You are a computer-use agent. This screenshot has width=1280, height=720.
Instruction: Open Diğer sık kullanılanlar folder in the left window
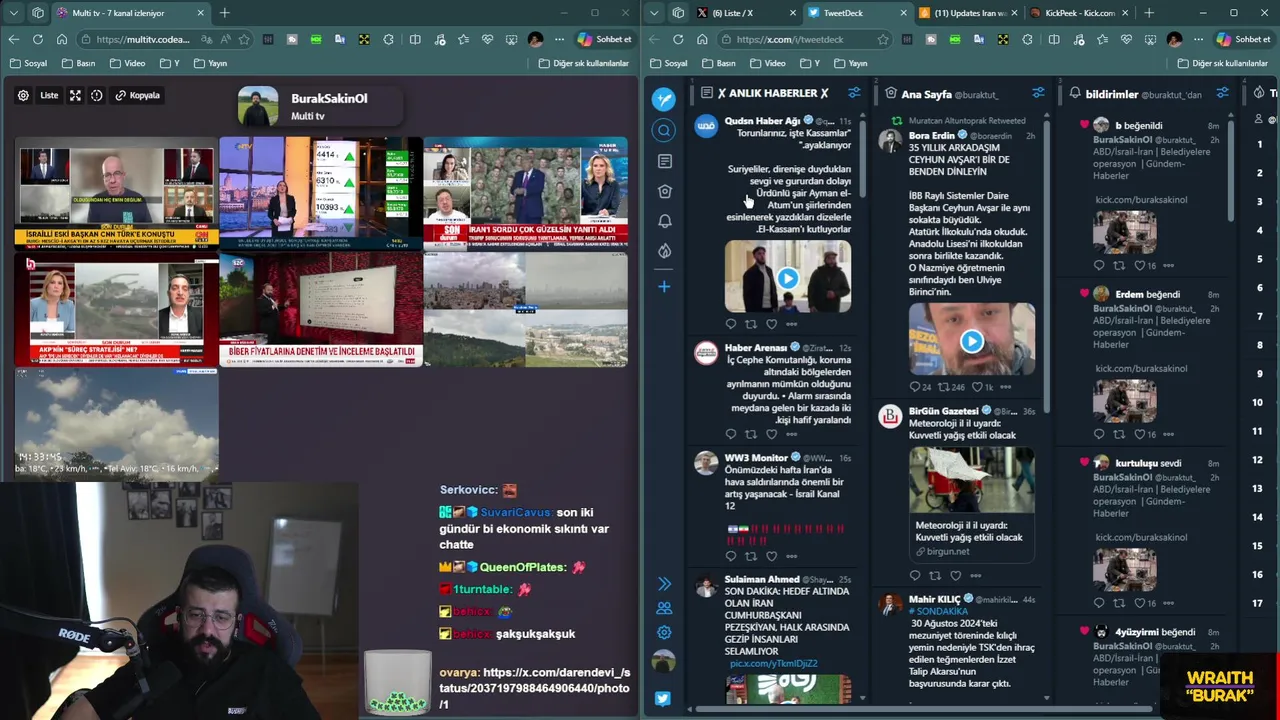[584, 63]
